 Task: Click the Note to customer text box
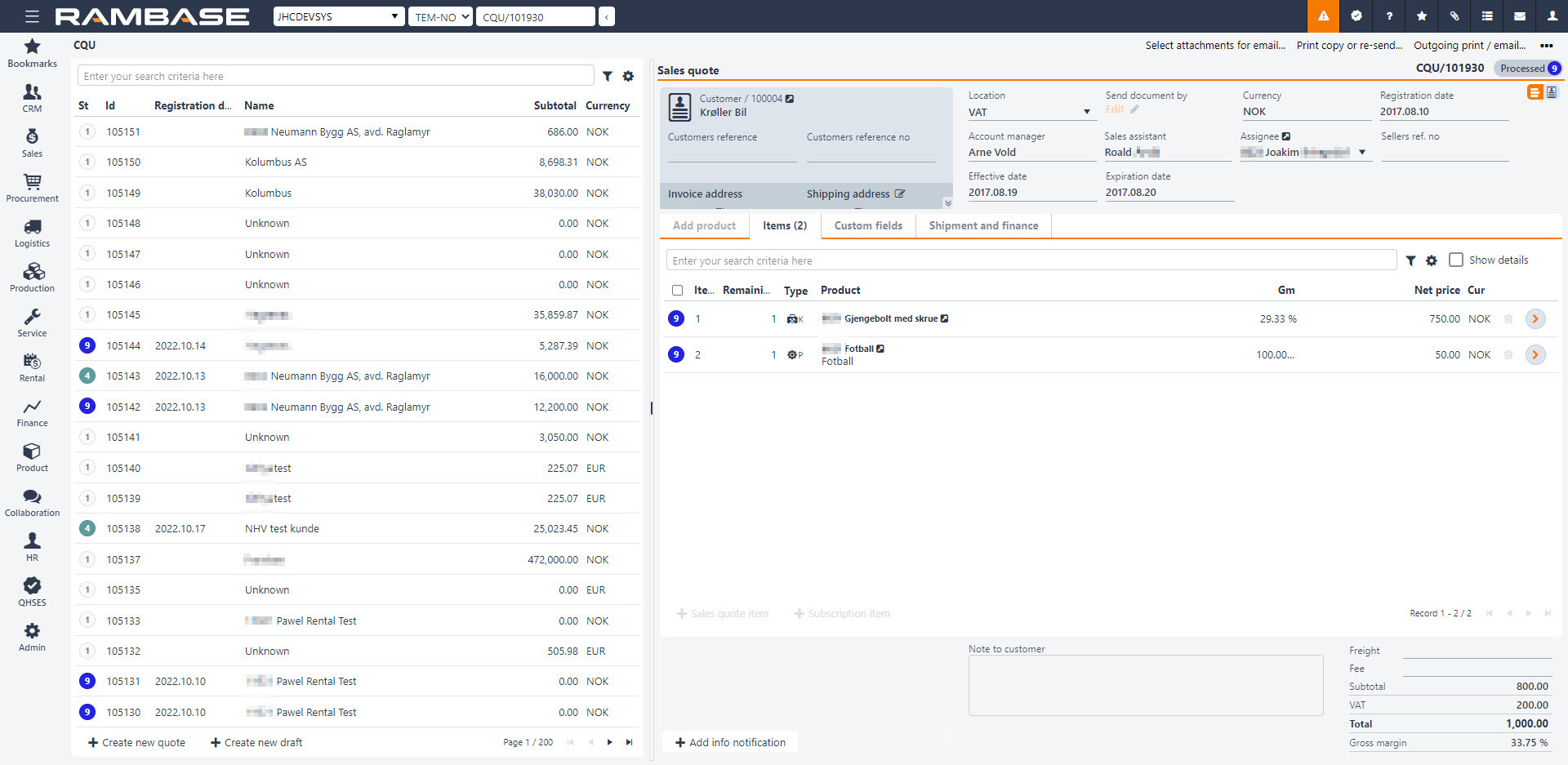[1145, 685]
